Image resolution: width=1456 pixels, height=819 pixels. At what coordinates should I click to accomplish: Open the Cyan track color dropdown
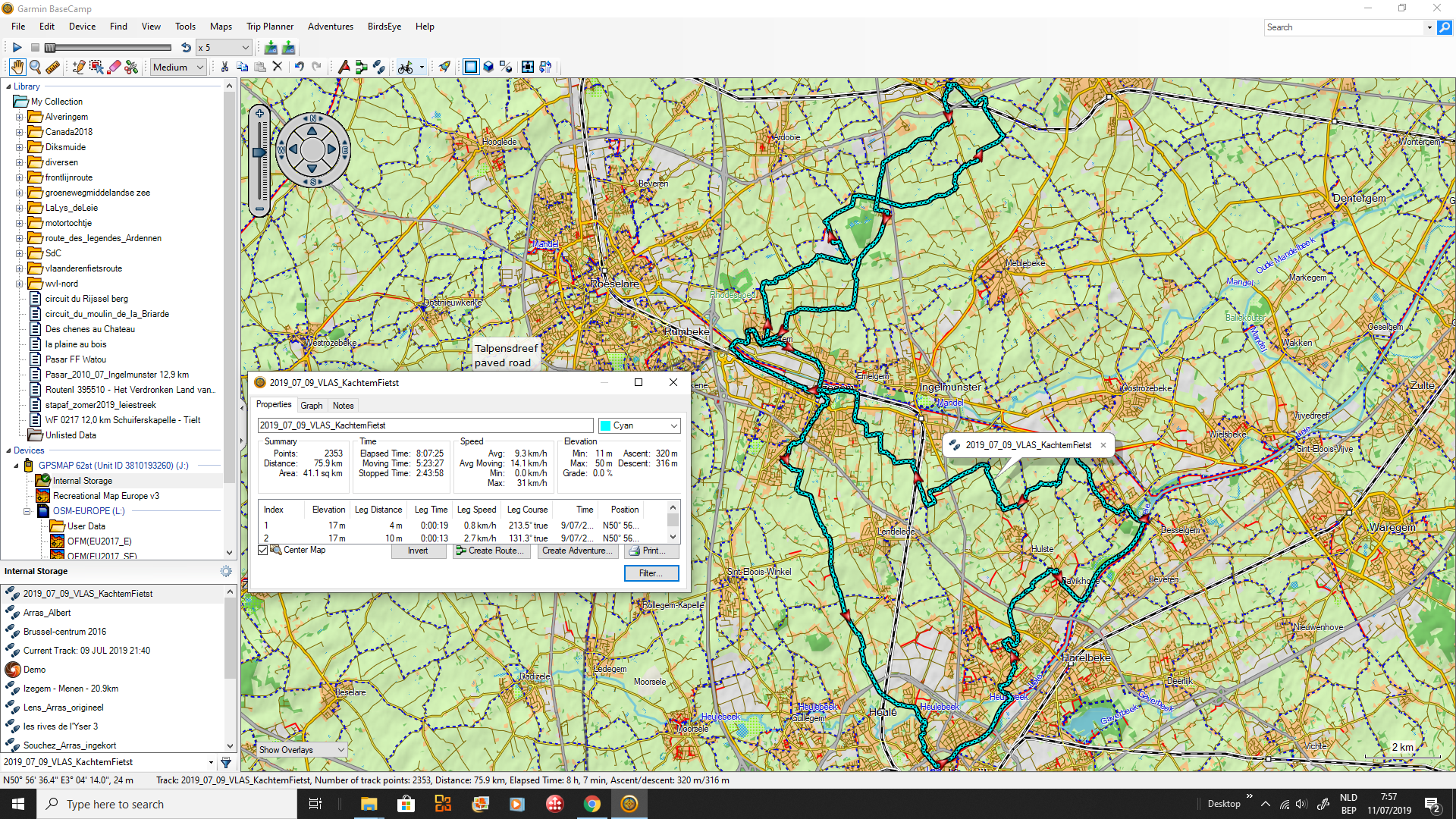click(639, 425)
